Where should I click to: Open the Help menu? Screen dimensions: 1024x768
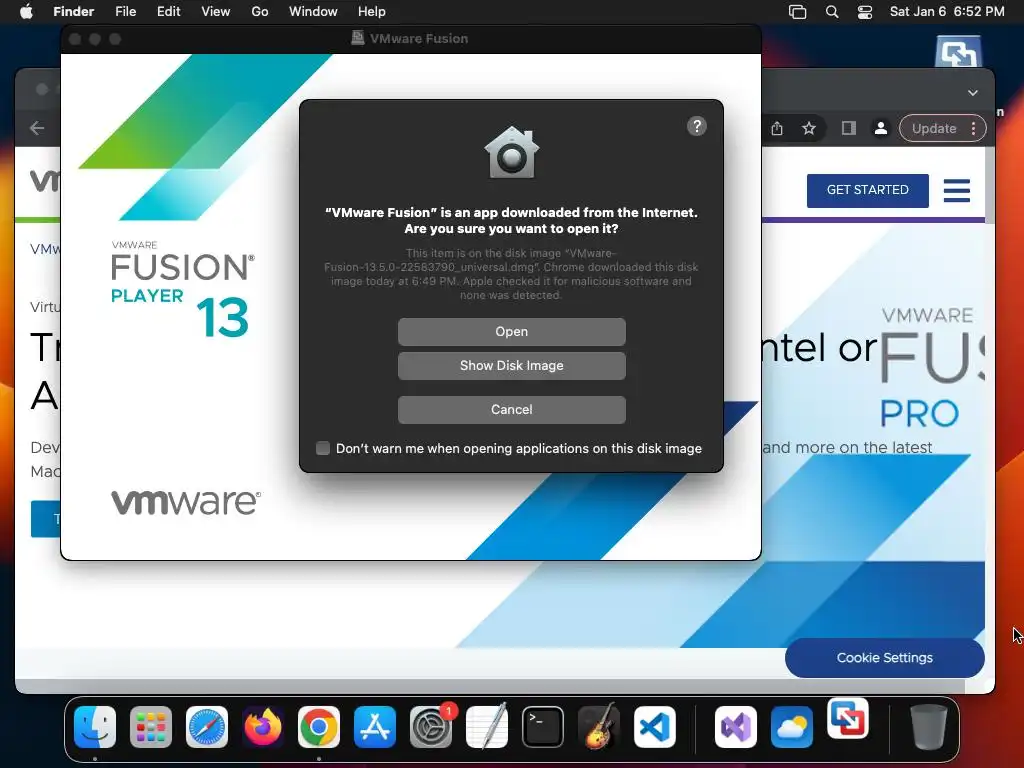click(x=372, y=12)
